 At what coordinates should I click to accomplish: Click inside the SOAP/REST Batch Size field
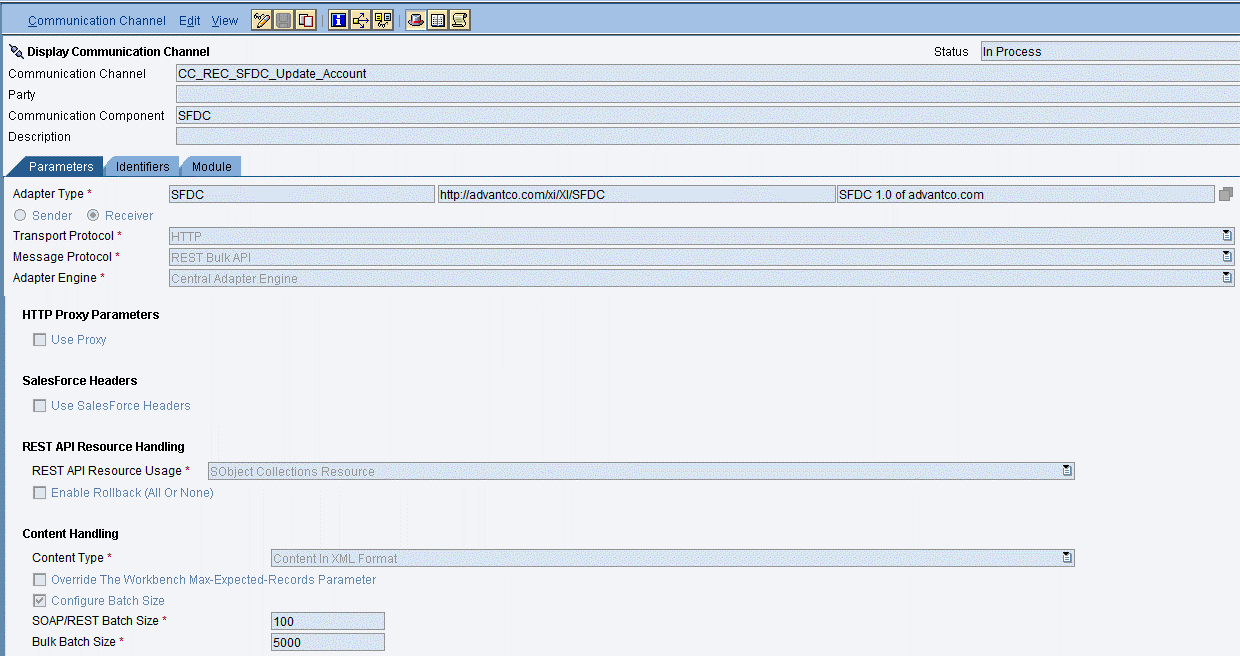tap(326, 620)
